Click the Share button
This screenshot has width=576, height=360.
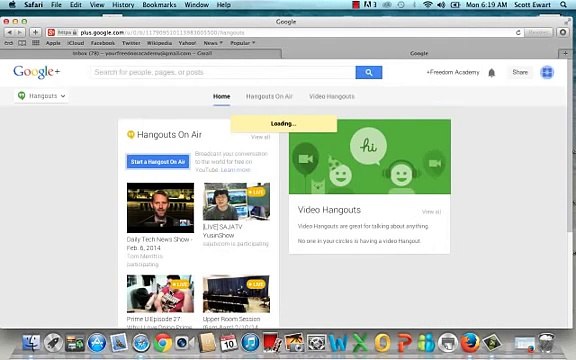pos(520,72)
